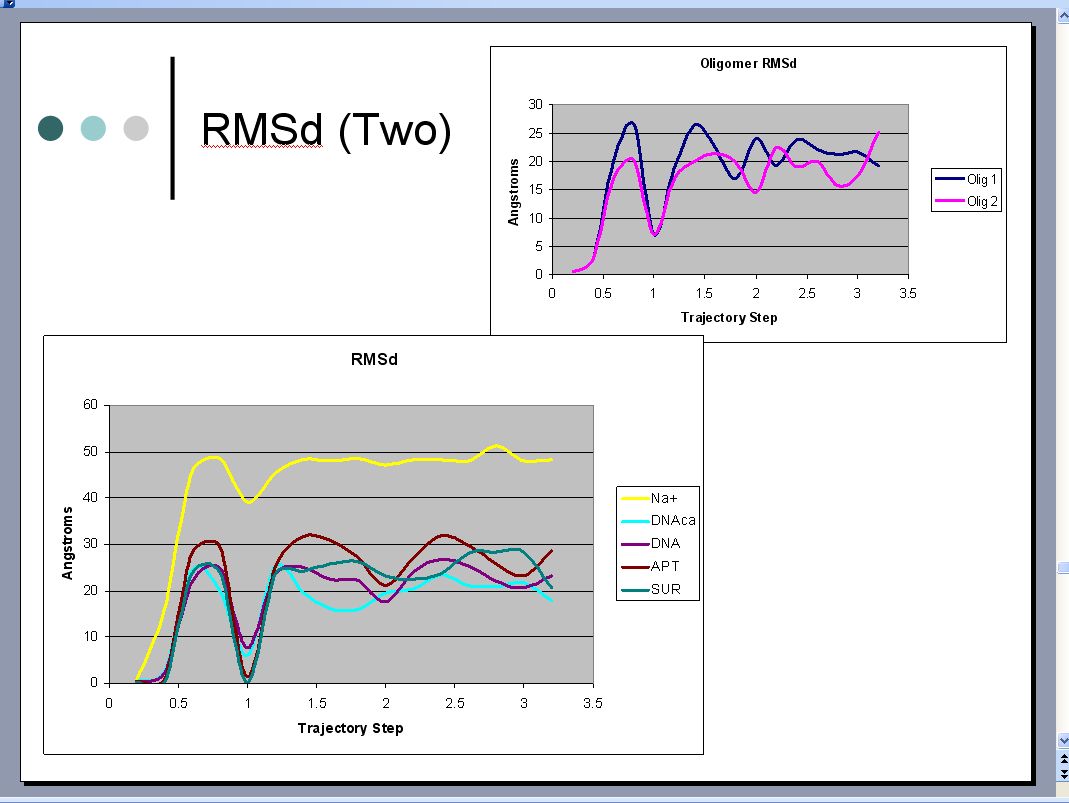Select "Angstroms" axis label in Oligomer chart
The width and height of the screenshot is (1069, 803).
[514, 191]
